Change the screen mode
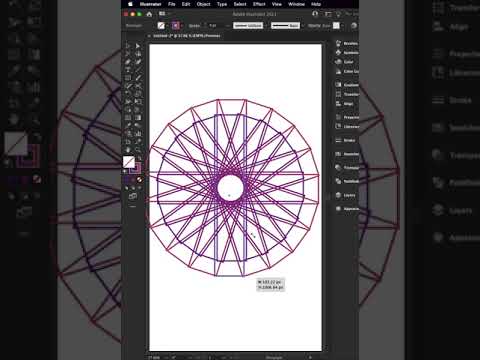 coord(133,196)
